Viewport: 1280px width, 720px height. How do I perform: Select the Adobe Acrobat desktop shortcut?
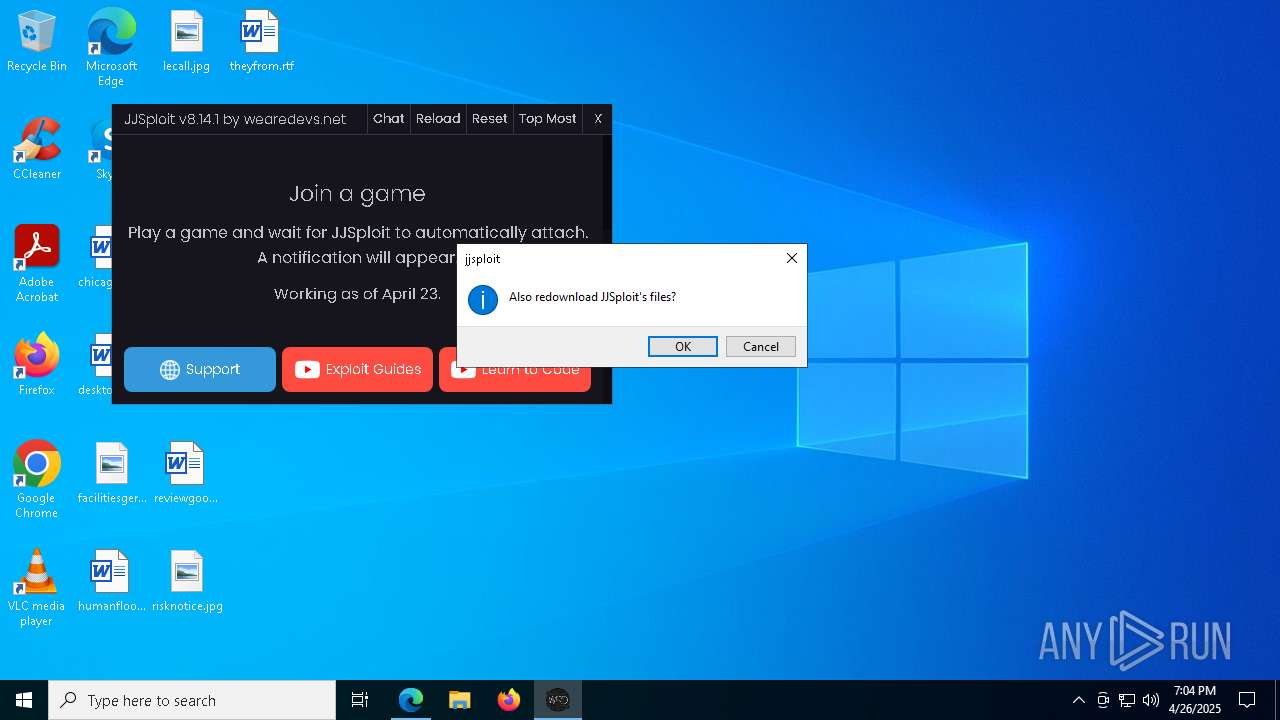37,263
